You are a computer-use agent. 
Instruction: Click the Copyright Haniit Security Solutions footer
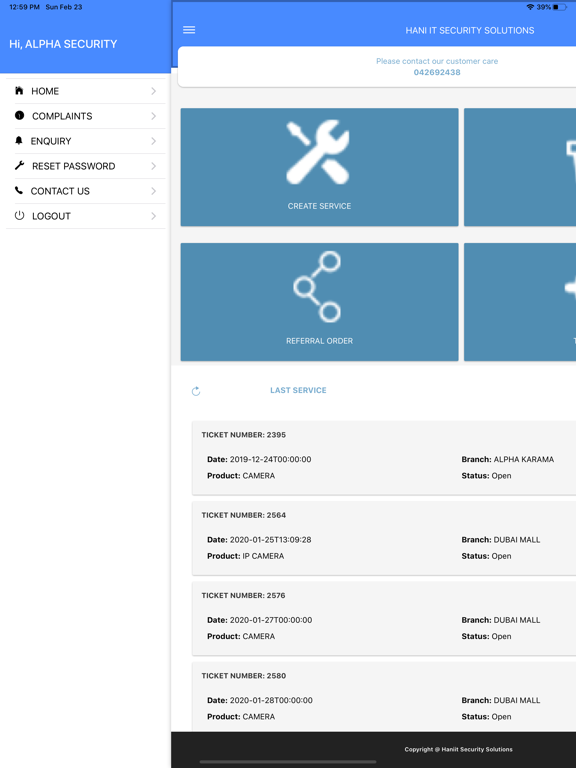tap(458, 749)
